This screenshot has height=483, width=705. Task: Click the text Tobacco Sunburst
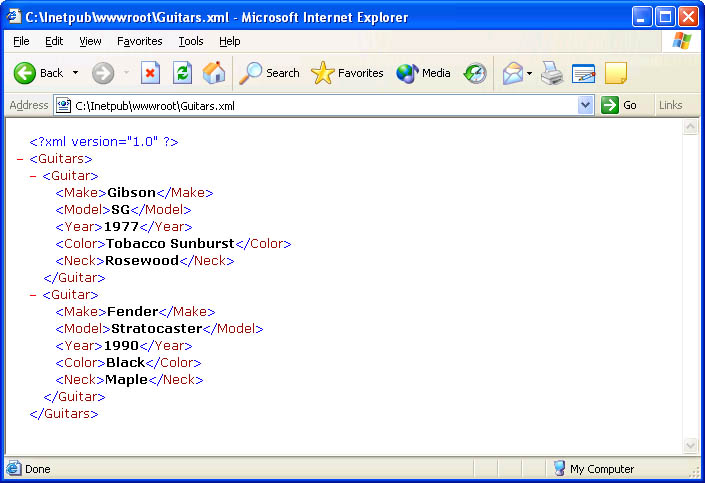click(x=170, y=244)
